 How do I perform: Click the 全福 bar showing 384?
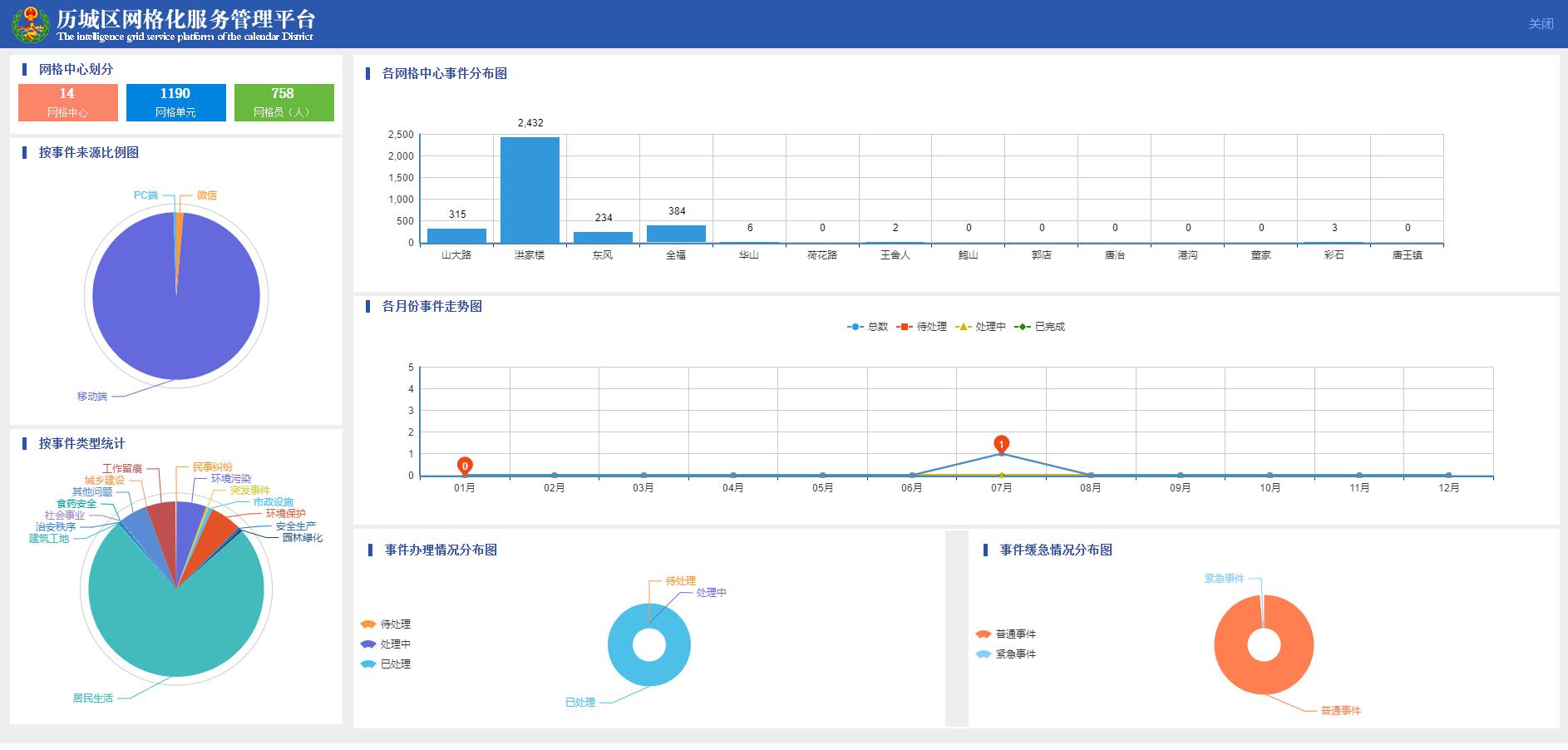(x=676, y=234)
